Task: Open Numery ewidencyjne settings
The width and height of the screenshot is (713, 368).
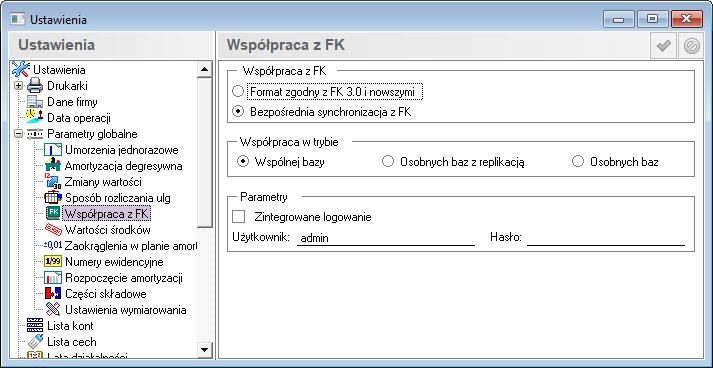Action: 114,262
